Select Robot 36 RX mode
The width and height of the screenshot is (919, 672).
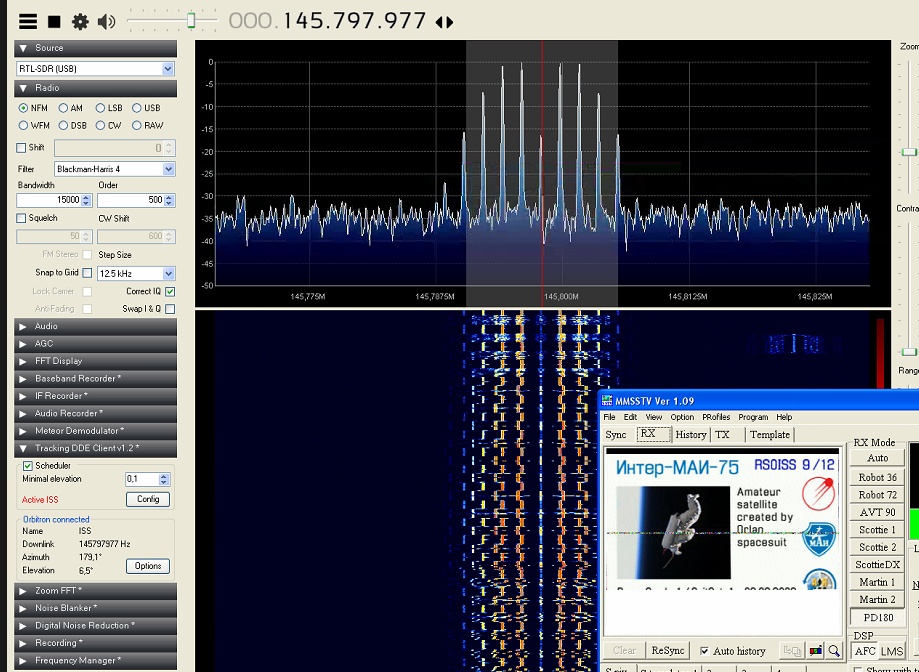(877, 477)
